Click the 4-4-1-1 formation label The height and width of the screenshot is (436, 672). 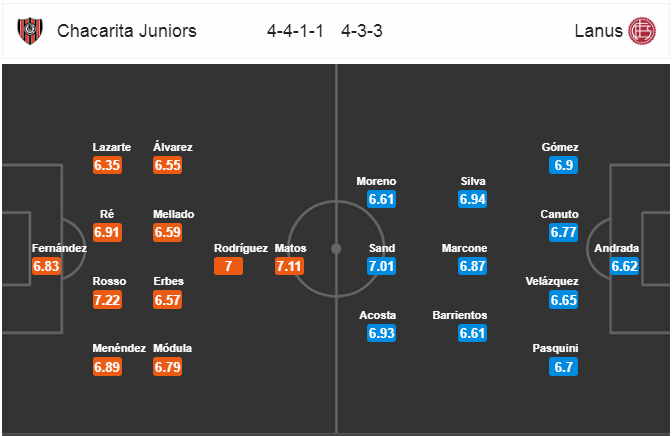coord(295,31)
